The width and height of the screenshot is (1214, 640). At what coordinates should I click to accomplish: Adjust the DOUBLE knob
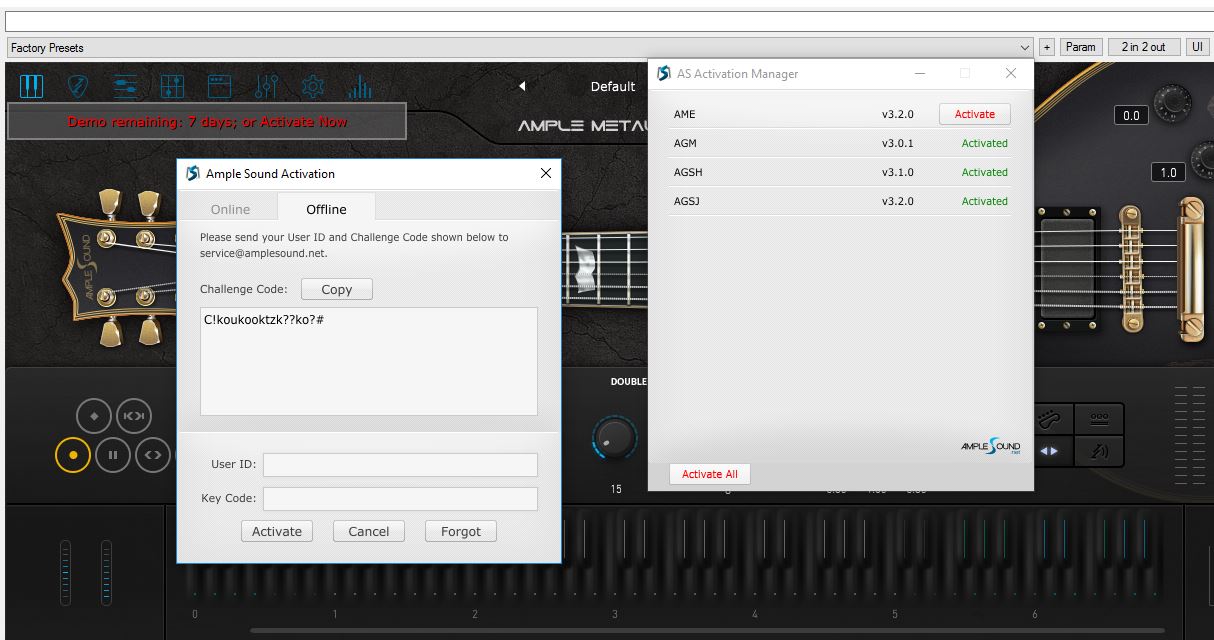[614, 438]
